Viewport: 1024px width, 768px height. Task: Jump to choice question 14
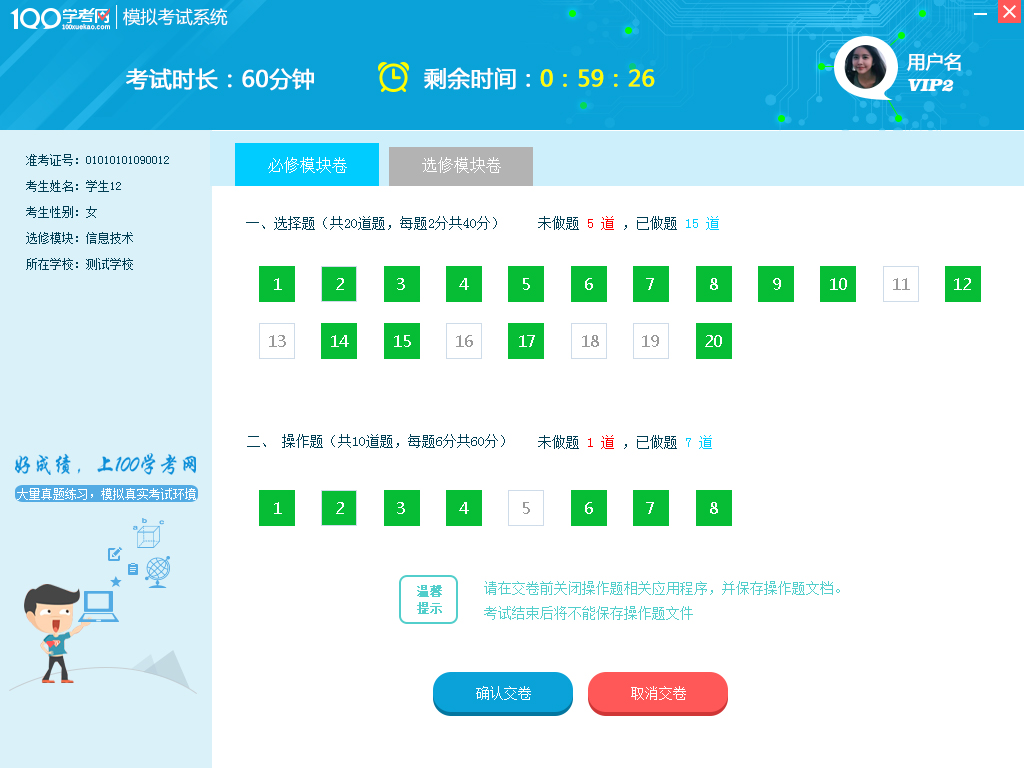339,341
